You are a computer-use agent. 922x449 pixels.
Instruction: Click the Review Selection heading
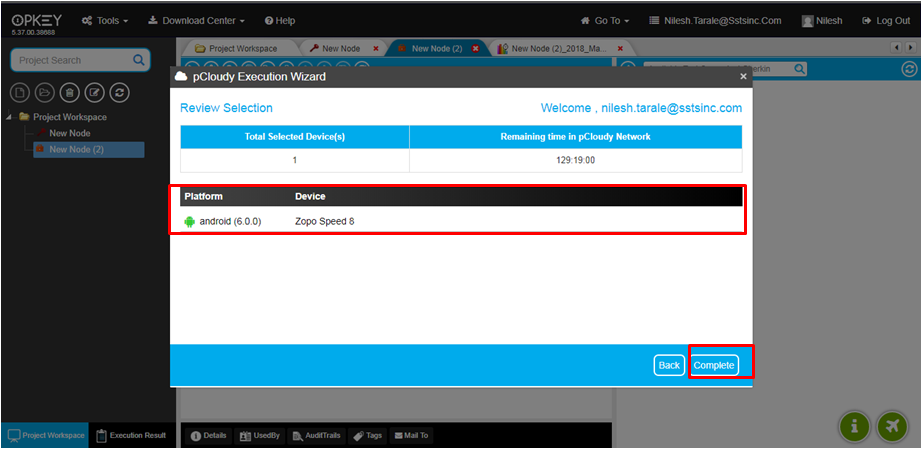(226, 108)
